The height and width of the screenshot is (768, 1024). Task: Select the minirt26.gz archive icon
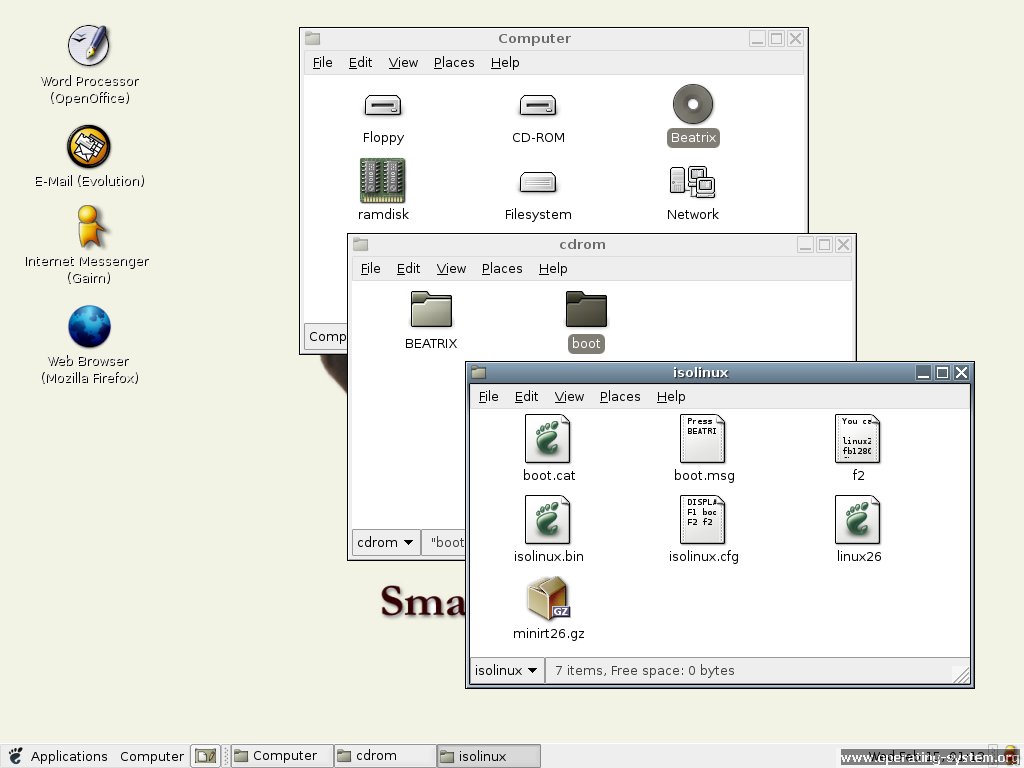click(548, 598)
